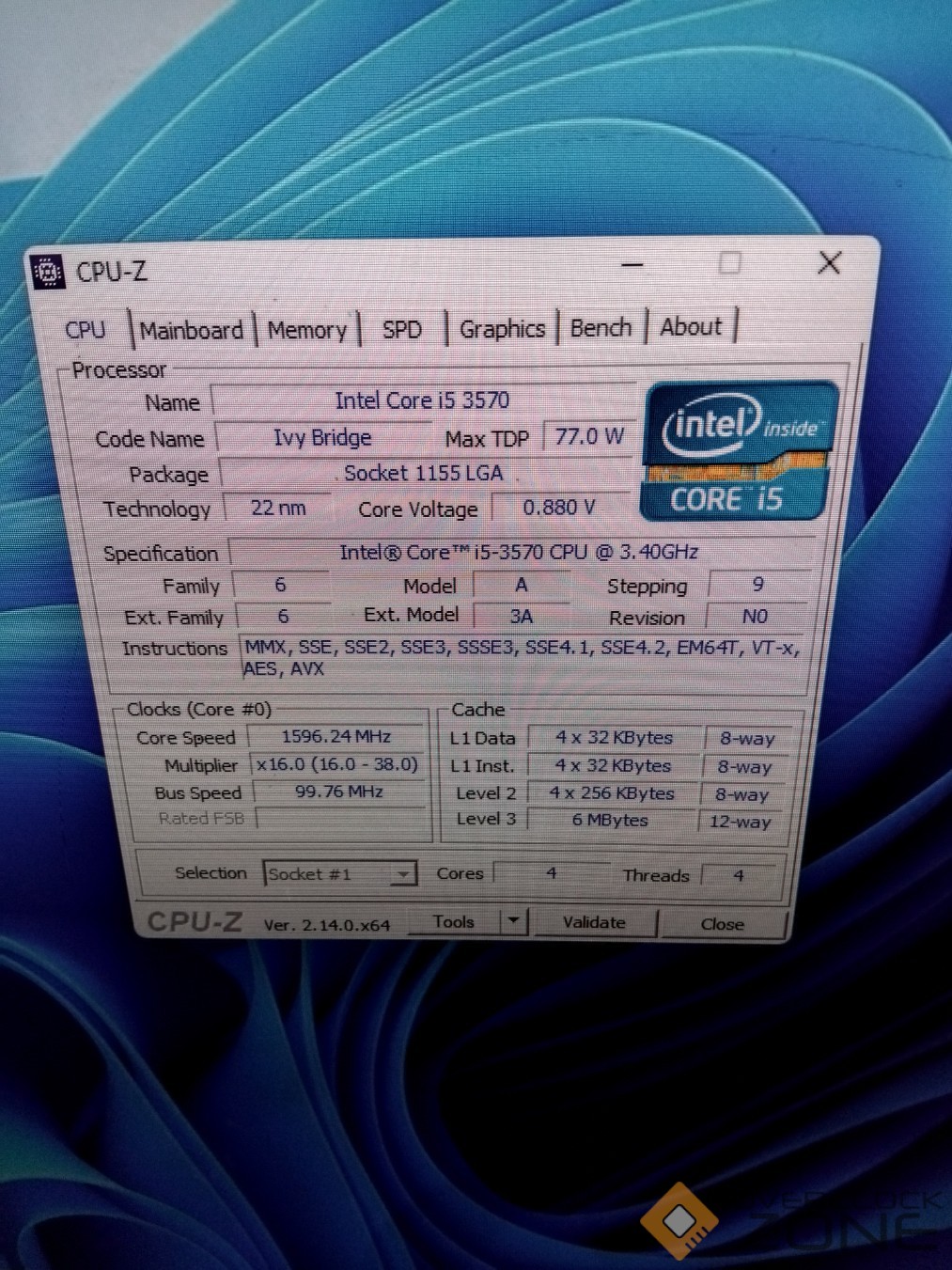This screenshot has height=1270, width=952.
Task: Click the Code Name value Ivy Bridge
Action: (x=322, y=438)
